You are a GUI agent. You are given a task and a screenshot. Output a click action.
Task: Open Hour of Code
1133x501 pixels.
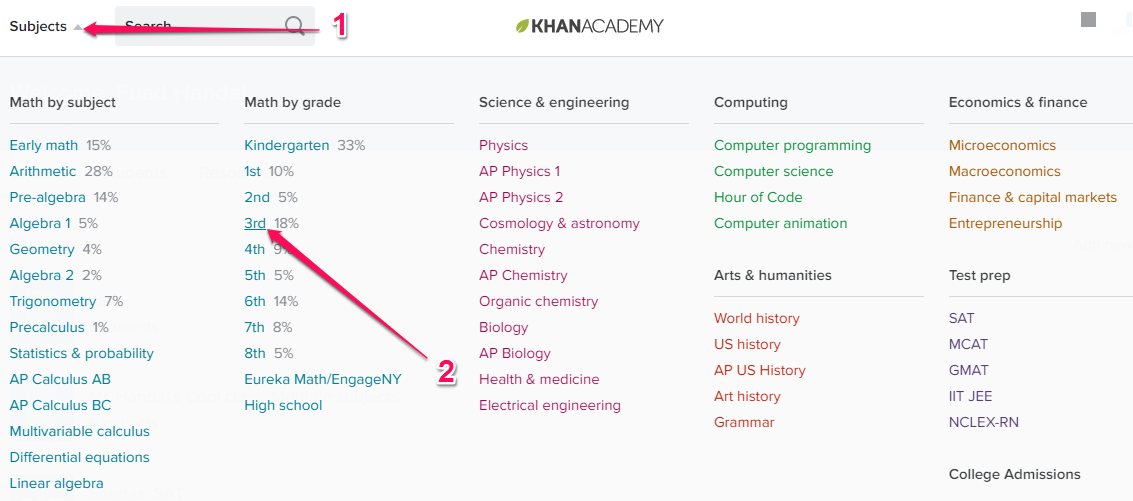pyautogui.click(x=758, y=197)
